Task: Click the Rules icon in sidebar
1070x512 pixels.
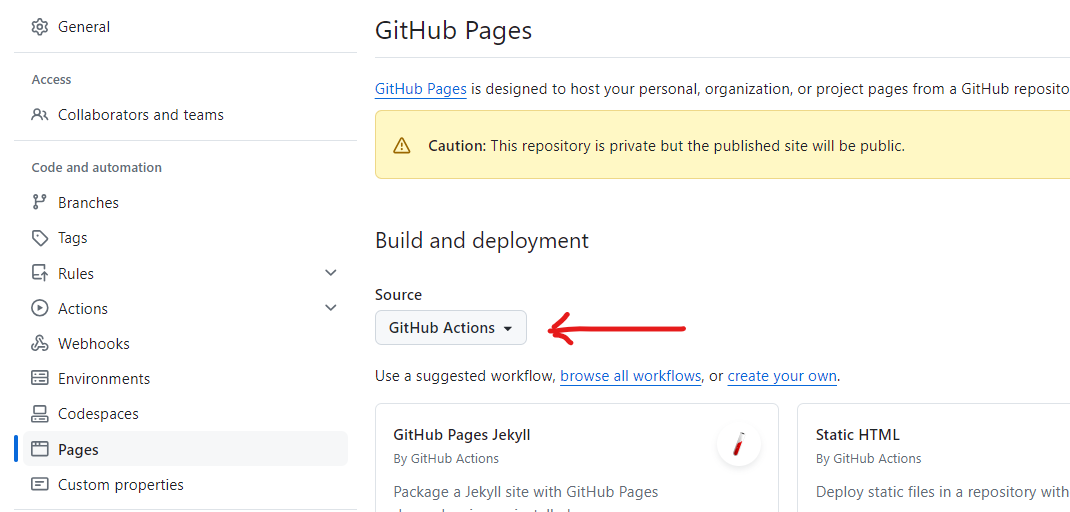Action: [40, 273]
